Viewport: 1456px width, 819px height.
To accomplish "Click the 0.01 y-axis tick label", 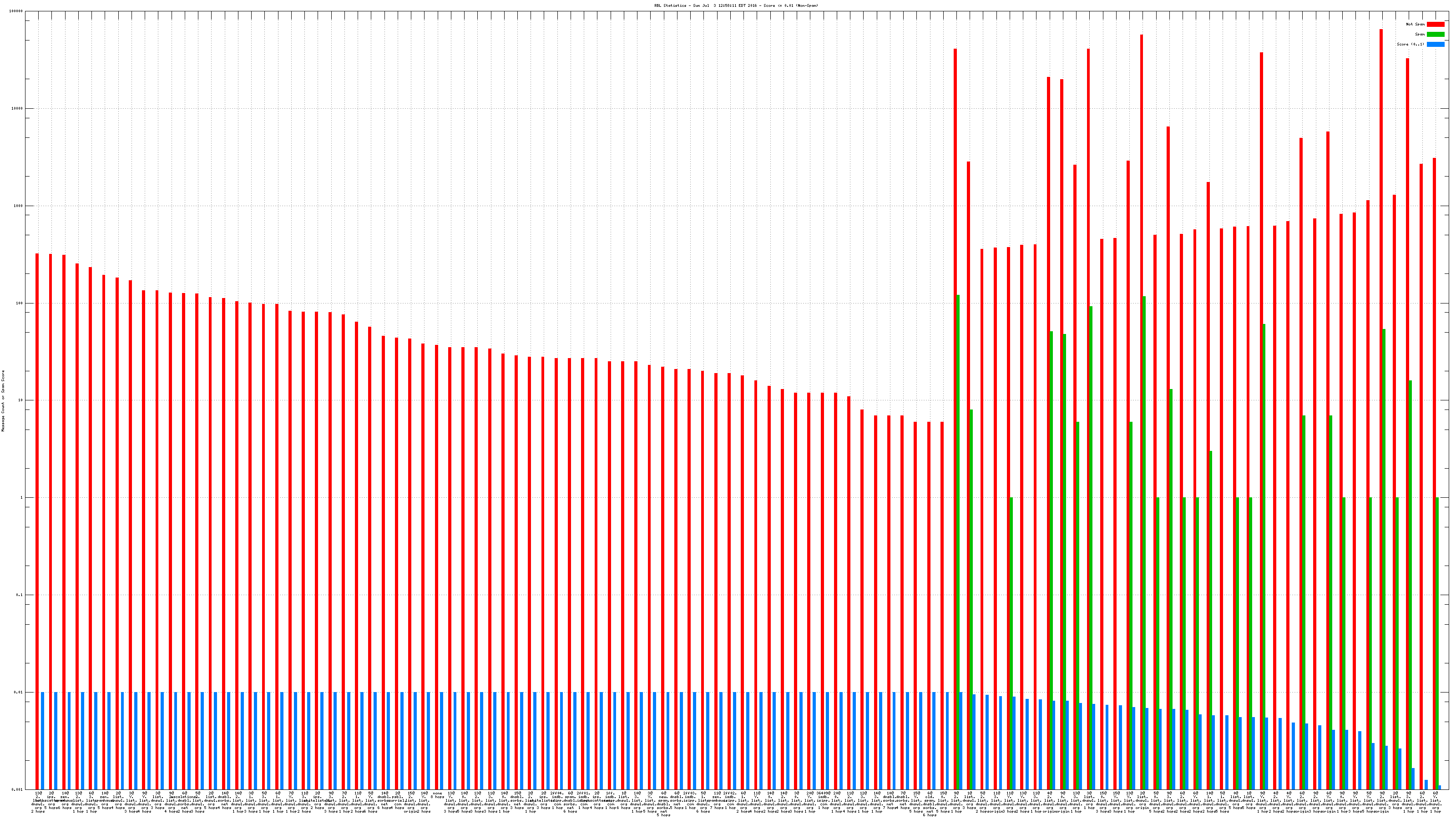I will (x=19, y=692).
